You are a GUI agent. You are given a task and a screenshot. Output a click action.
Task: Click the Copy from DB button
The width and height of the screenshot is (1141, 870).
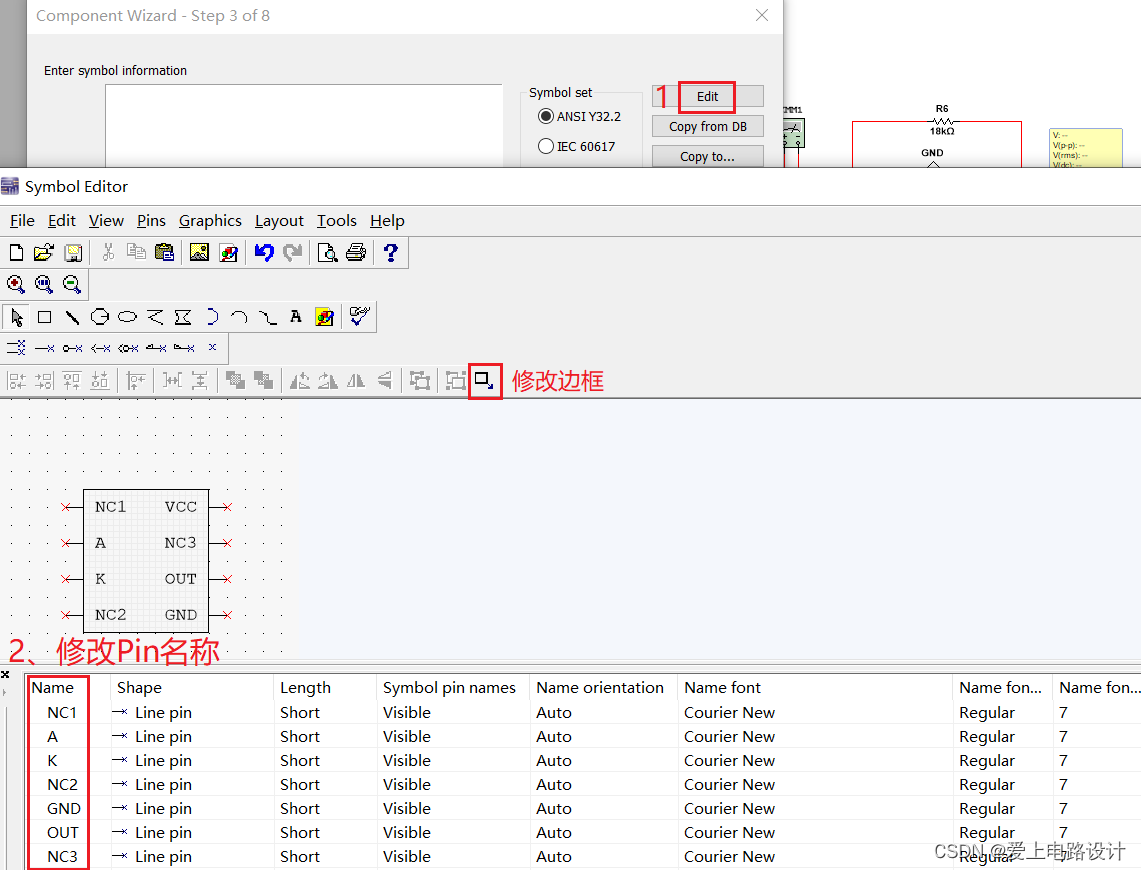(708, 127)
